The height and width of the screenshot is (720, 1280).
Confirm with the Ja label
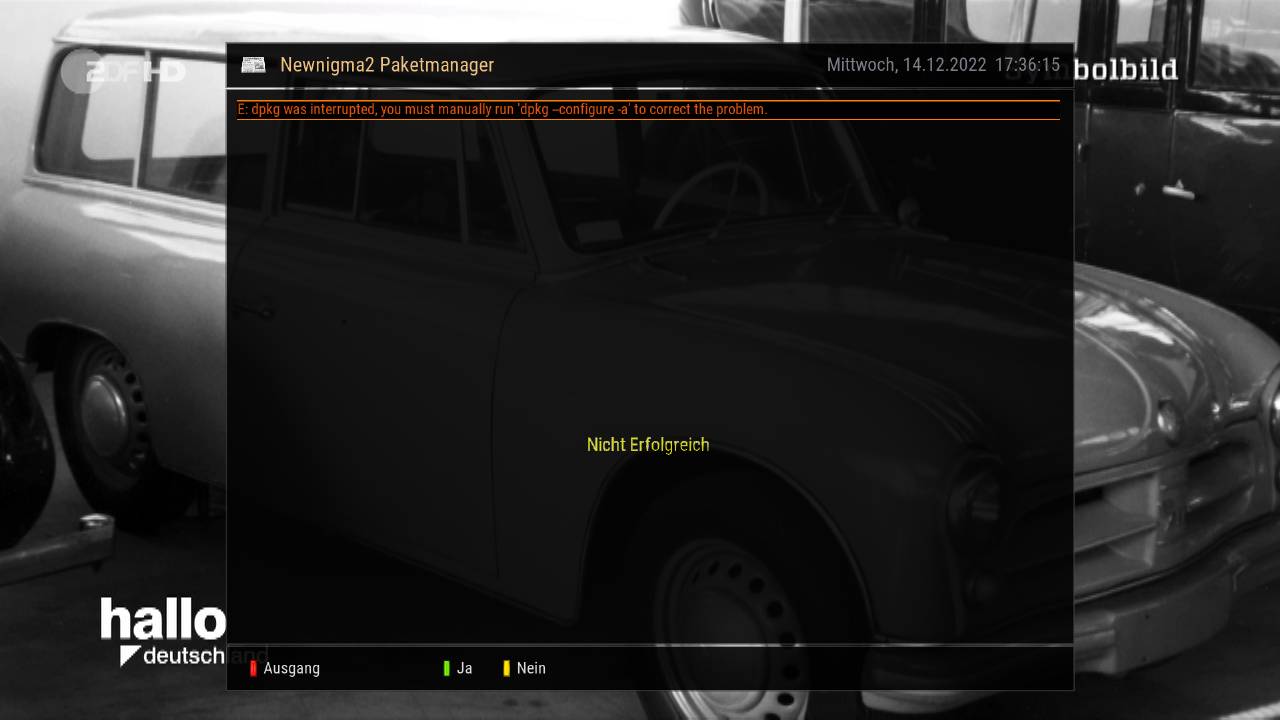point(464,668)
